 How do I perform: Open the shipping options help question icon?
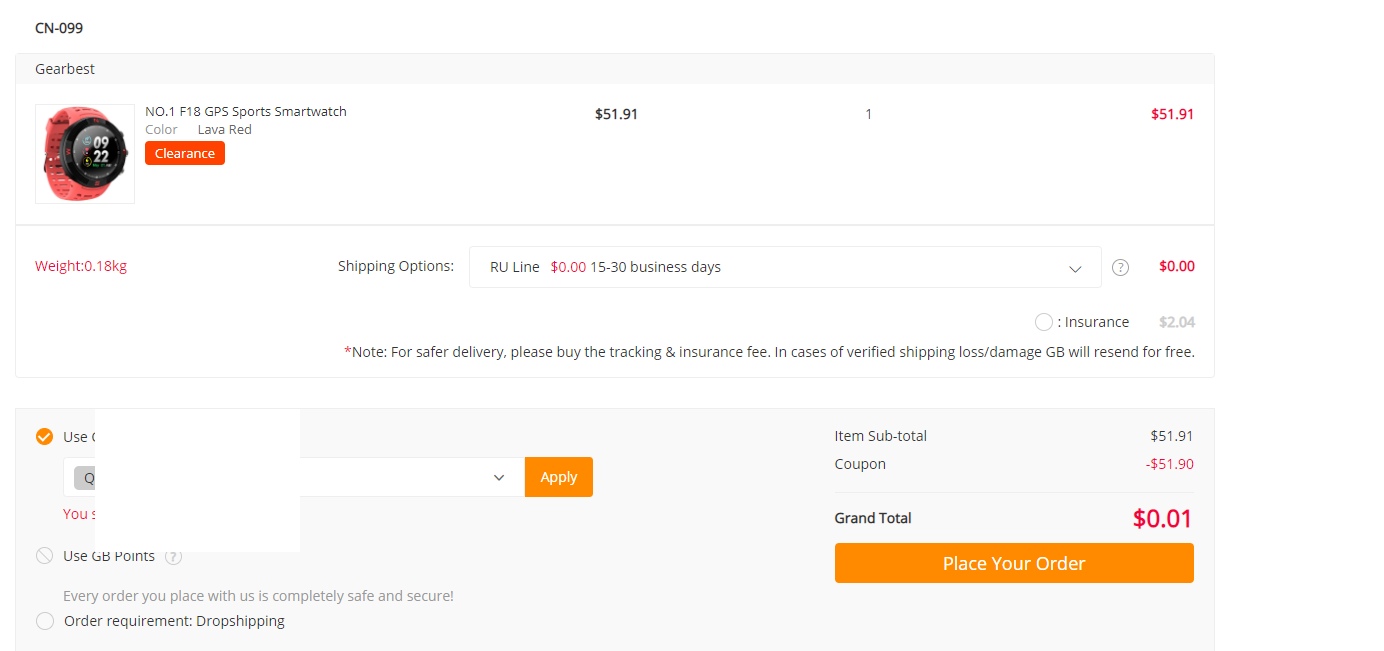[1121, 267]
